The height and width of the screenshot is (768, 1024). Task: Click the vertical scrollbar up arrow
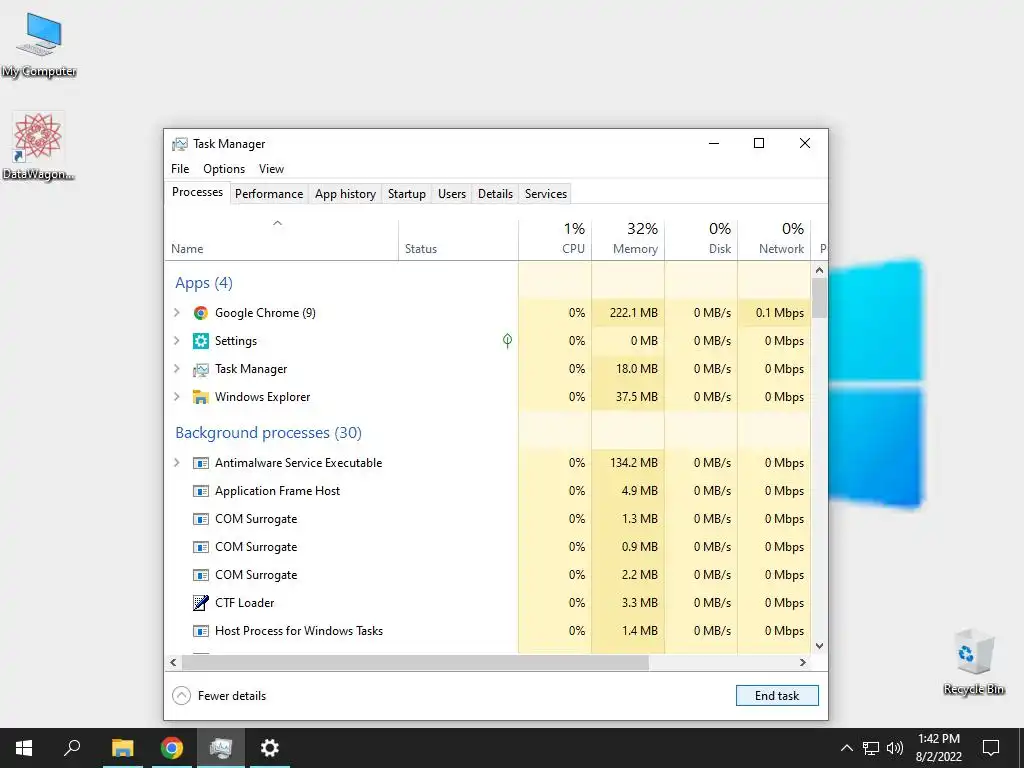click(x=819, y=270)
